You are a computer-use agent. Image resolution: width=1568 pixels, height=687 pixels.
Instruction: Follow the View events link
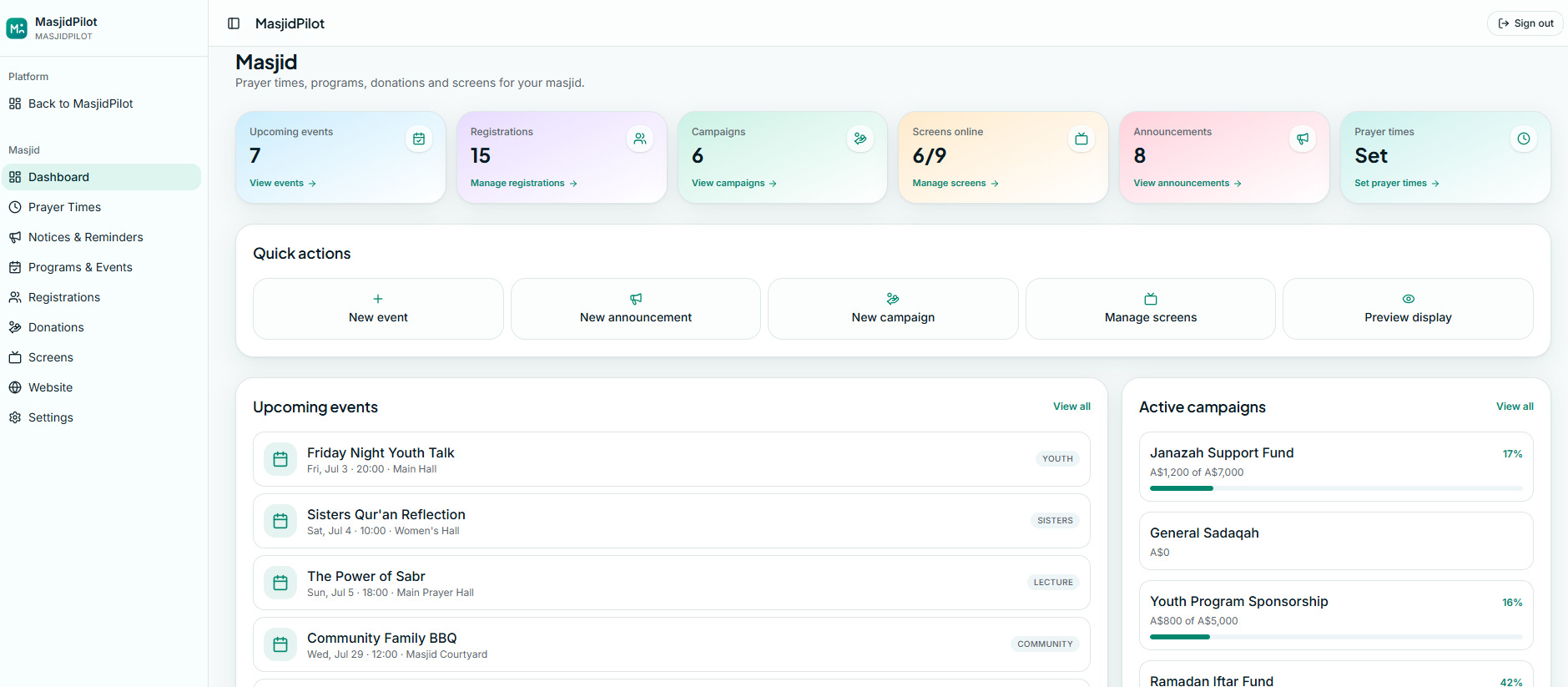click(283, 183)
